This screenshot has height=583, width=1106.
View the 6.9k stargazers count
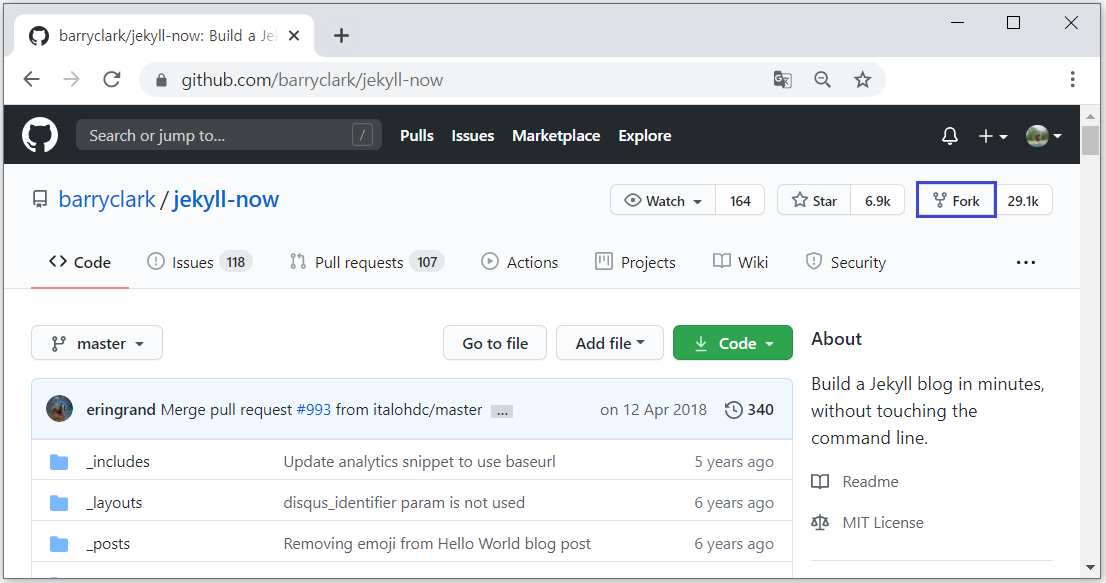(877, 201)
